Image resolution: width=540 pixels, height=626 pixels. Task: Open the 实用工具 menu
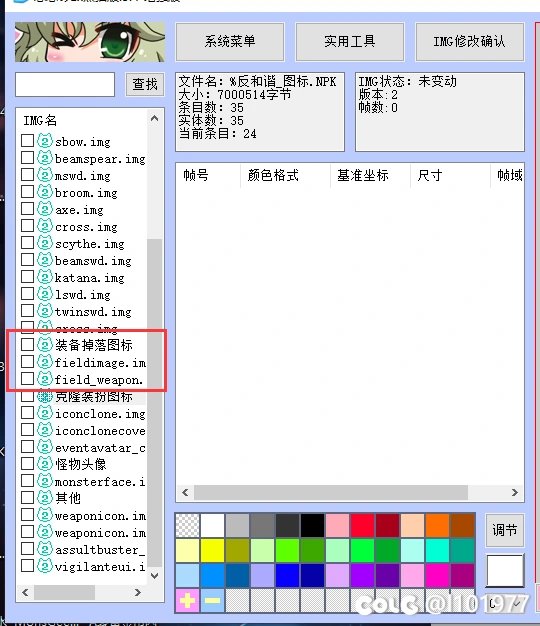coord(350,42)
